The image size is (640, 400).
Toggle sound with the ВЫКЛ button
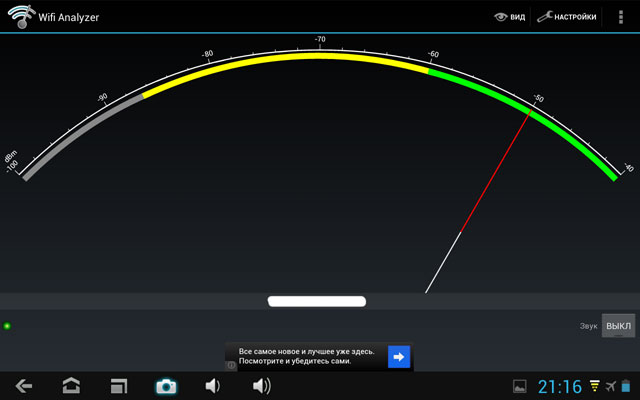(618, 326)
